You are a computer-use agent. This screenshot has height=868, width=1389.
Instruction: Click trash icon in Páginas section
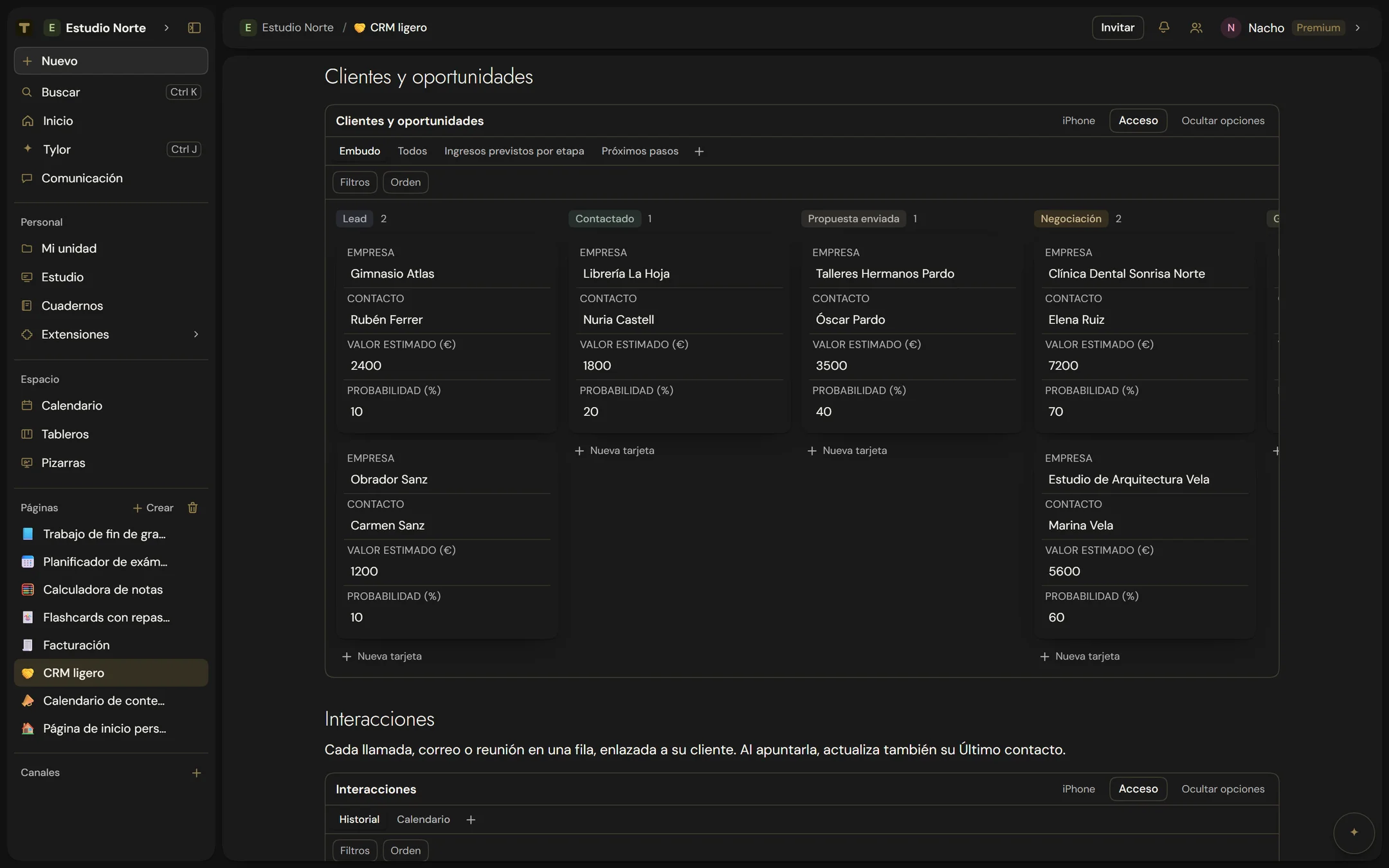(x=192, y=508)
